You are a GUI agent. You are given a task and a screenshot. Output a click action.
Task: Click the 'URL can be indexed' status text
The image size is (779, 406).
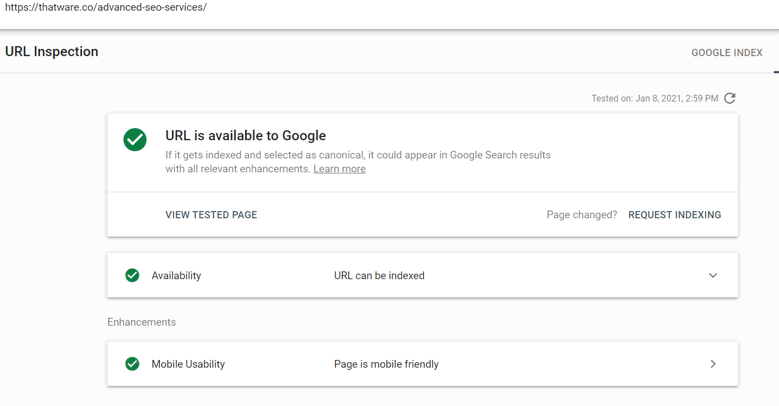coord(379,276)
